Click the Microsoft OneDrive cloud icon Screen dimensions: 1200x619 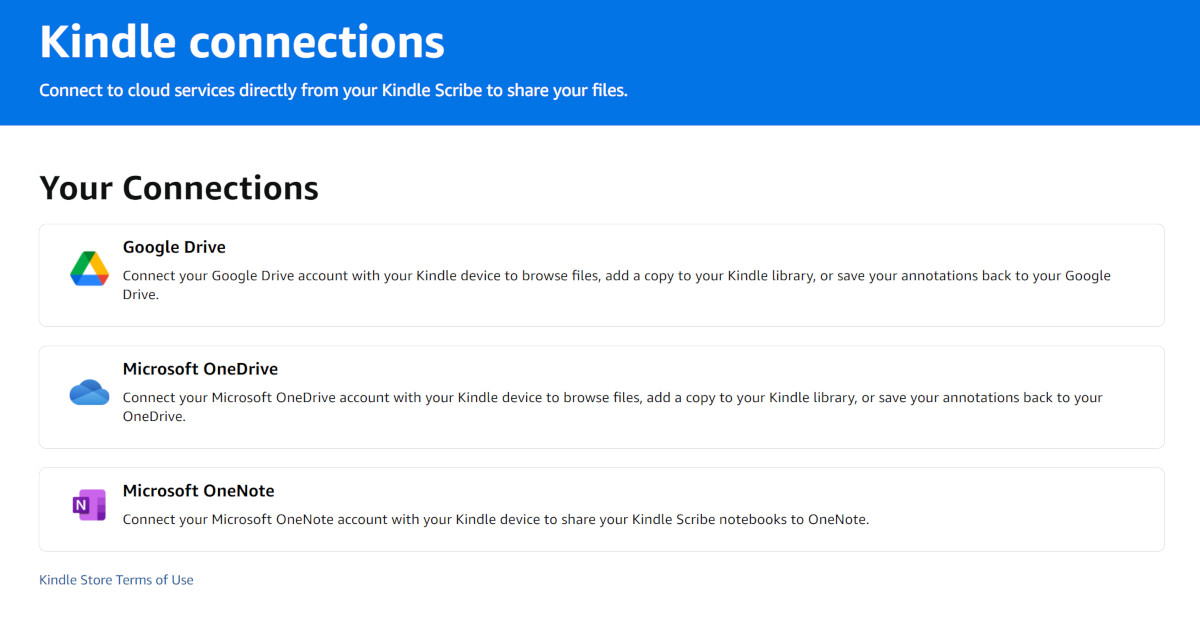[x=89, y=392]
